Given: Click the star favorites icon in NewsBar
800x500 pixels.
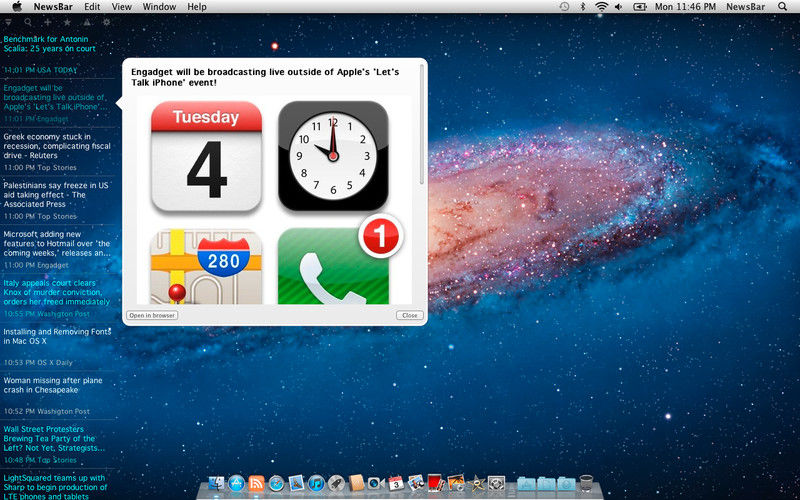Looking at the screenshot, I should 67,22.
